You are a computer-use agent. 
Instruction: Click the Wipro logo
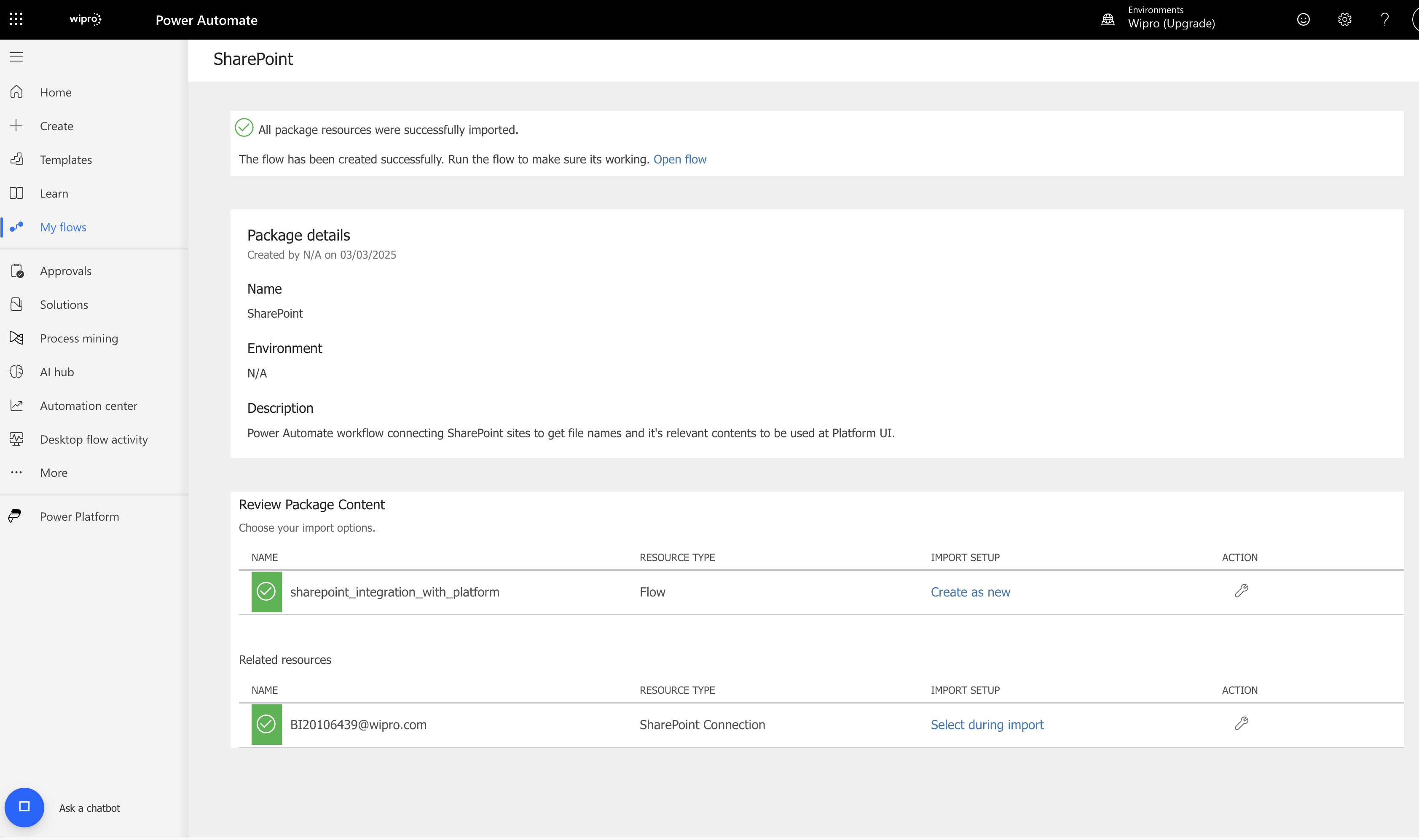click(x=86, y=19)
